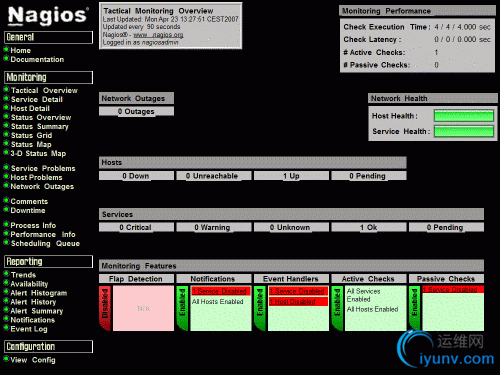Click the Service Health green bar
This screenshot has height=375, width=500.
click(x=464, y=131)
